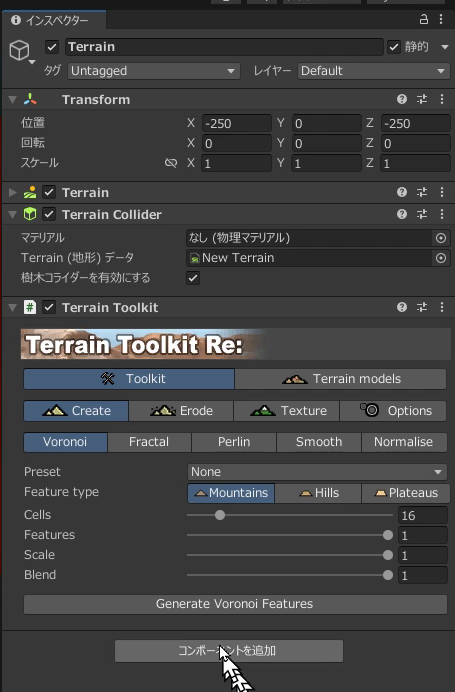Open Transform component help icon
Viewport: 455px width, 692px height.
[402, 99]
